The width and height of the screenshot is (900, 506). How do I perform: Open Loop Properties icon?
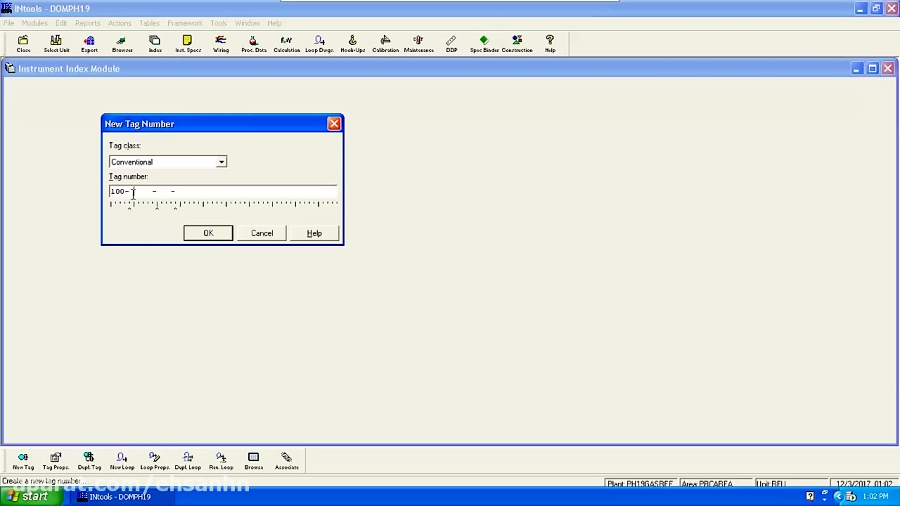click(154, 461)
